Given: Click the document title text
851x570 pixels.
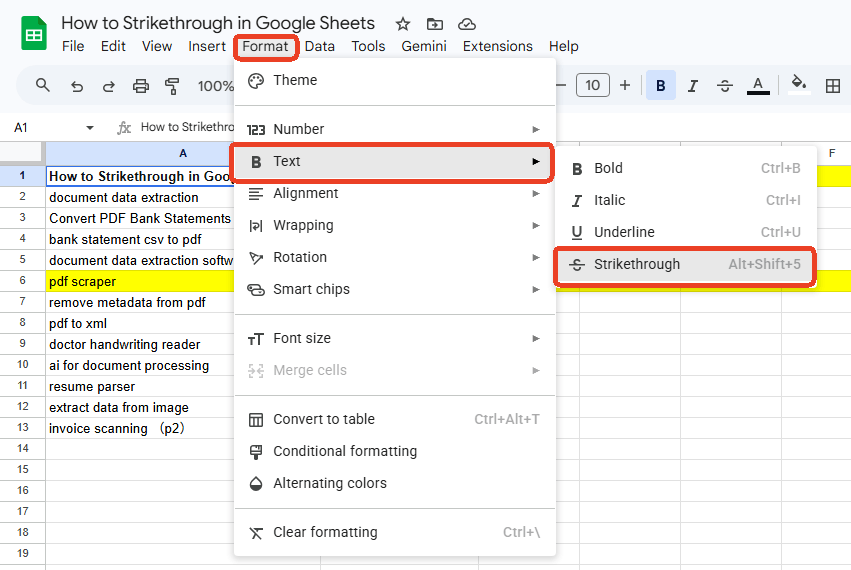Looking at the screenshot, I should (x=218, y=23).
